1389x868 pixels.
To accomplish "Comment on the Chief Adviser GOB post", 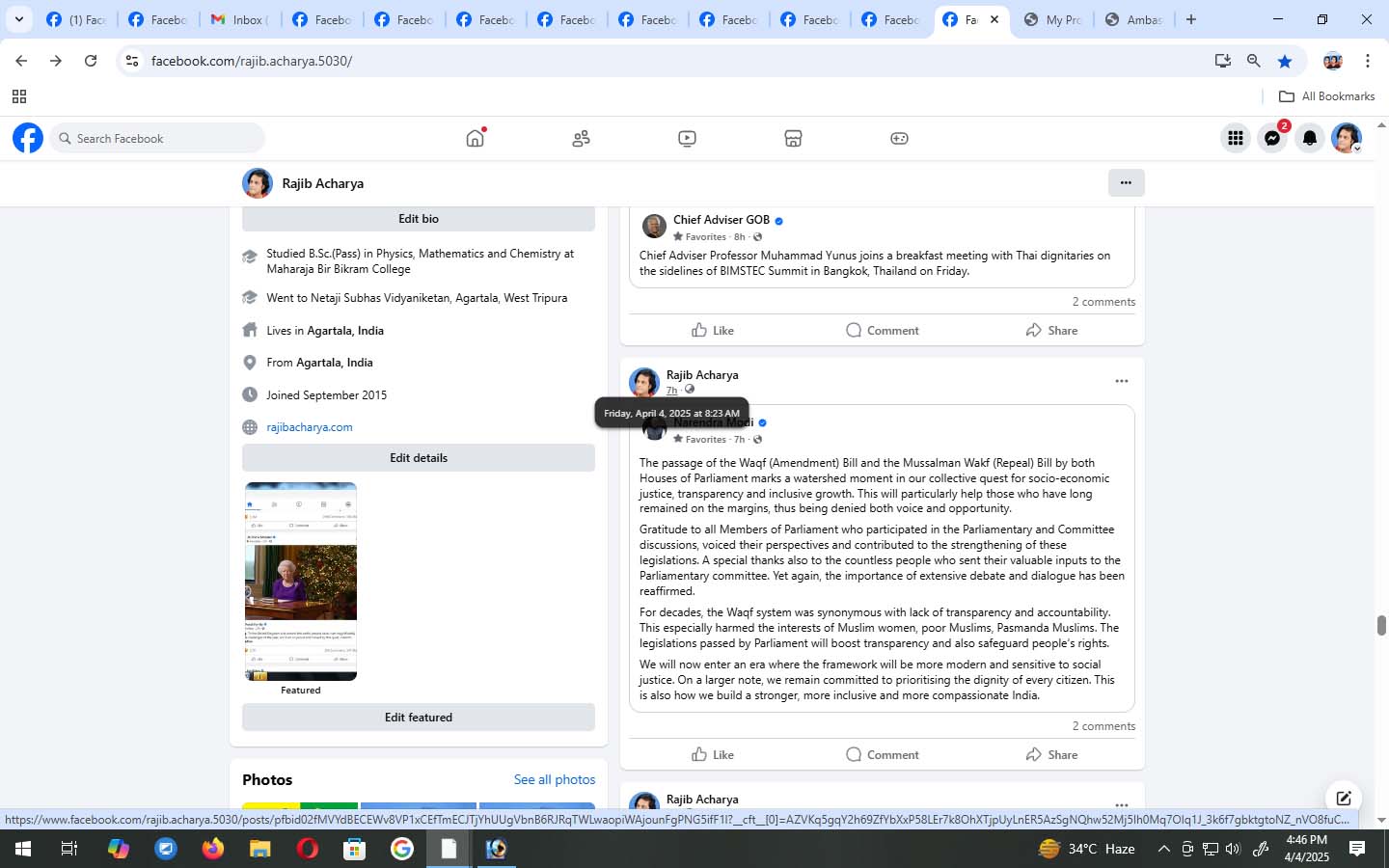I will click(882, 330).
